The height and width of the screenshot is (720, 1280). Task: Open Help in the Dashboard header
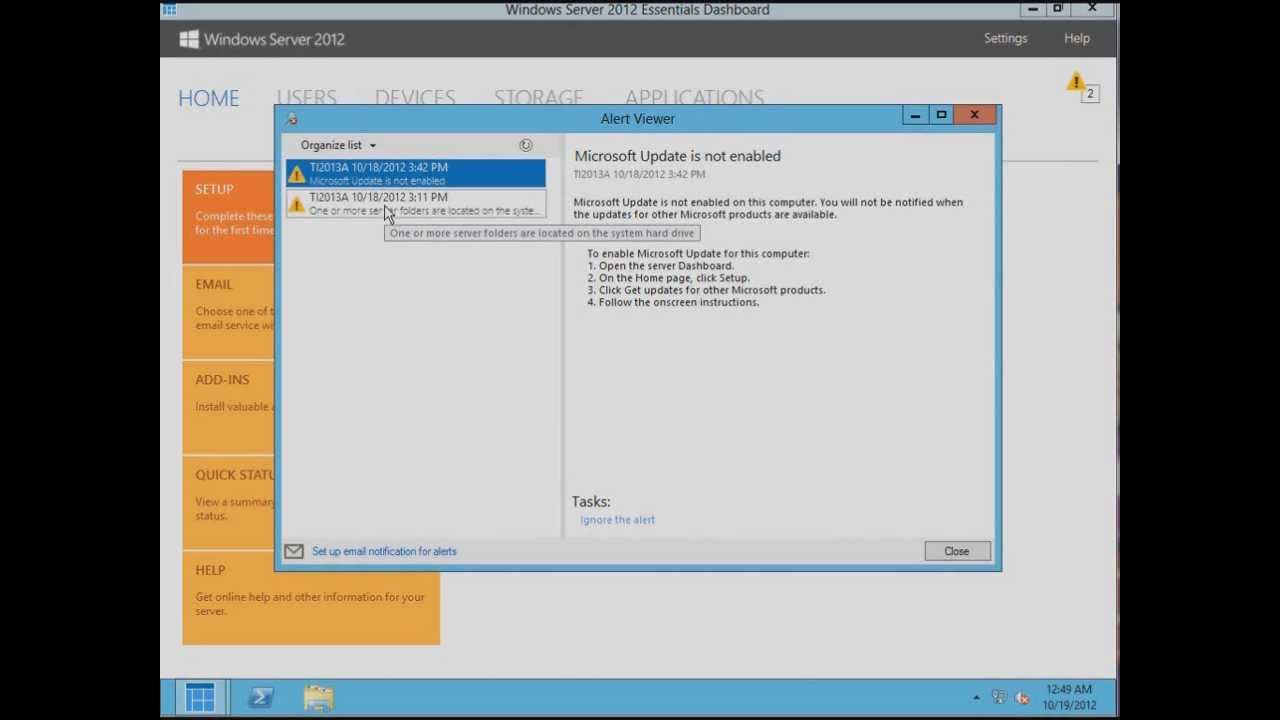1077,38
